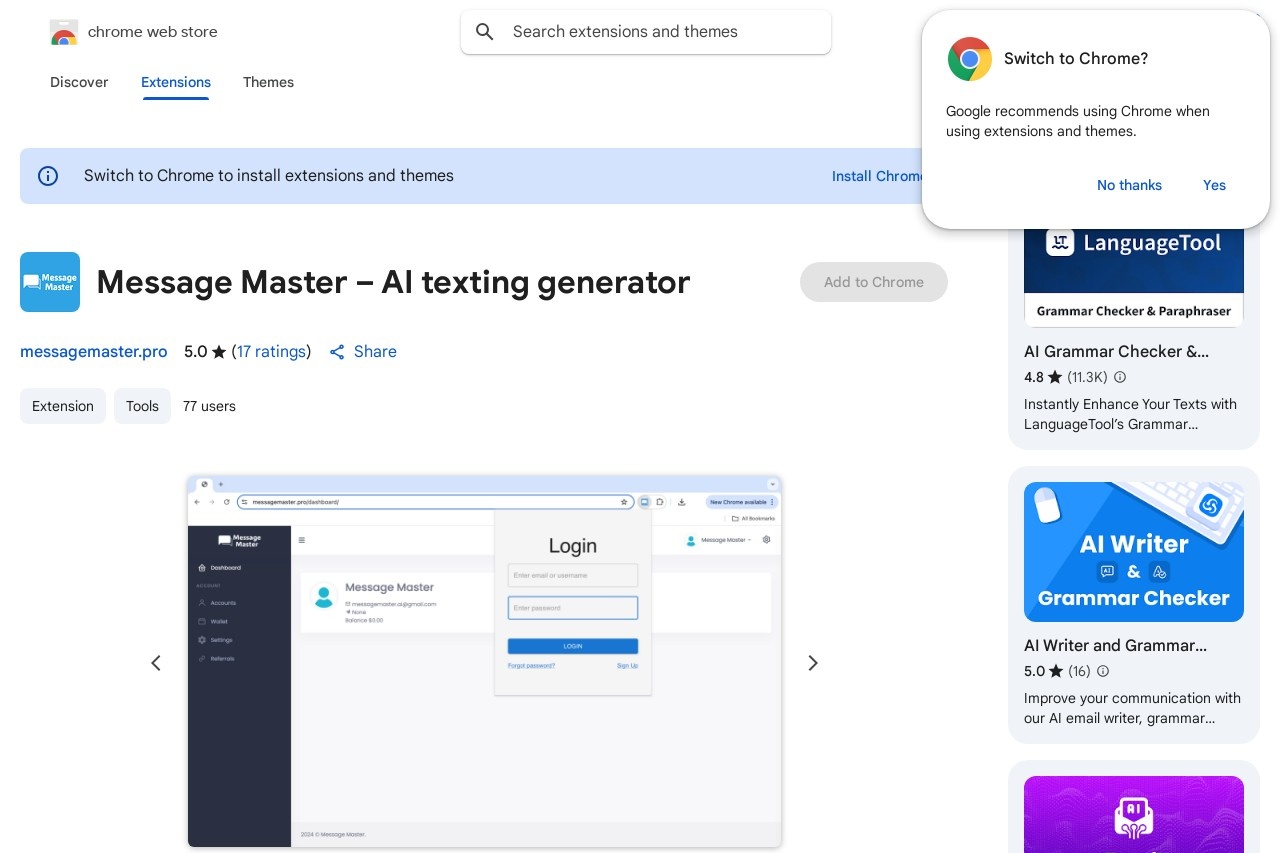This screenshot has width=1280, height=853.
Task: Click the Extension category chip
Action: 63,406
